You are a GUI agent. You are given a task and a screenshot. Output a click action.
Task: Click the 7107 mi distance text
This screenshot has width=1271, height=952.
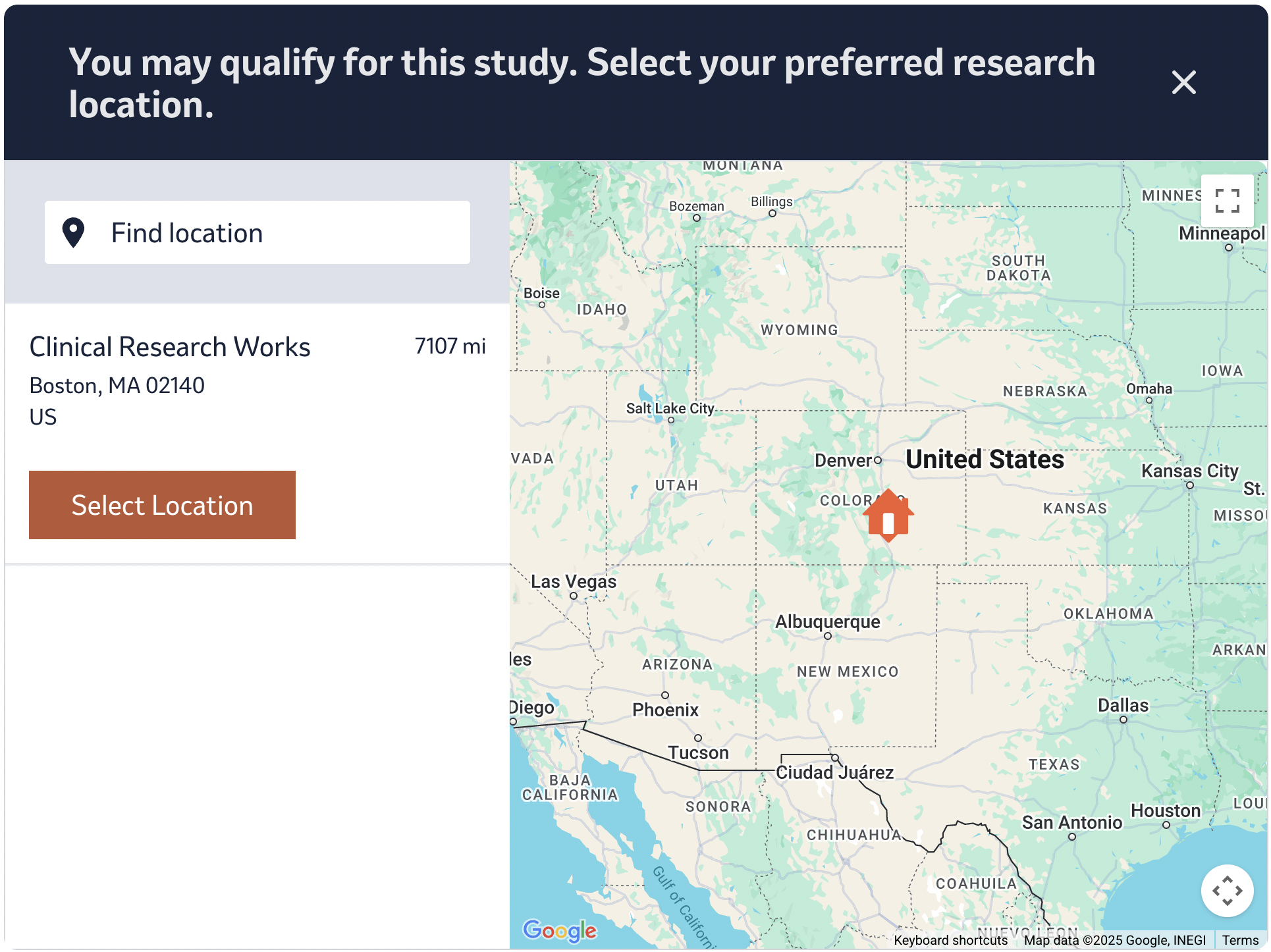tap(450, 346)
